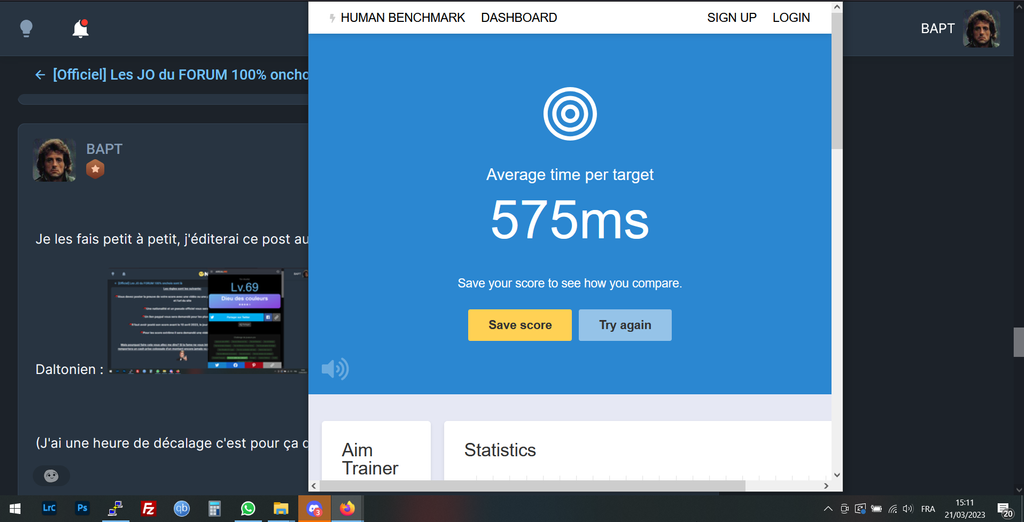
Task: Go back using the forum thread title arrow
Action: pos(40,75)
